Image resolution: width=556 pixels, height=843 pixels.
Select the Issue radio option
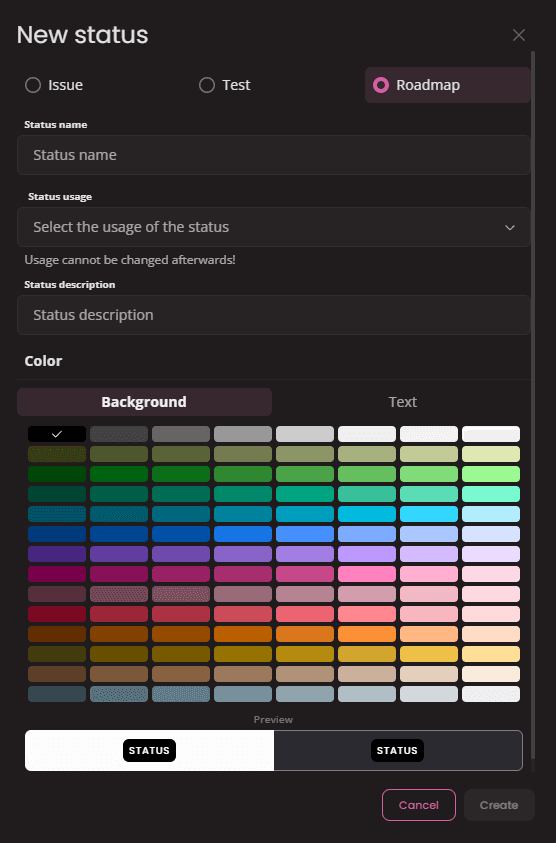click(x=54, y=85)
